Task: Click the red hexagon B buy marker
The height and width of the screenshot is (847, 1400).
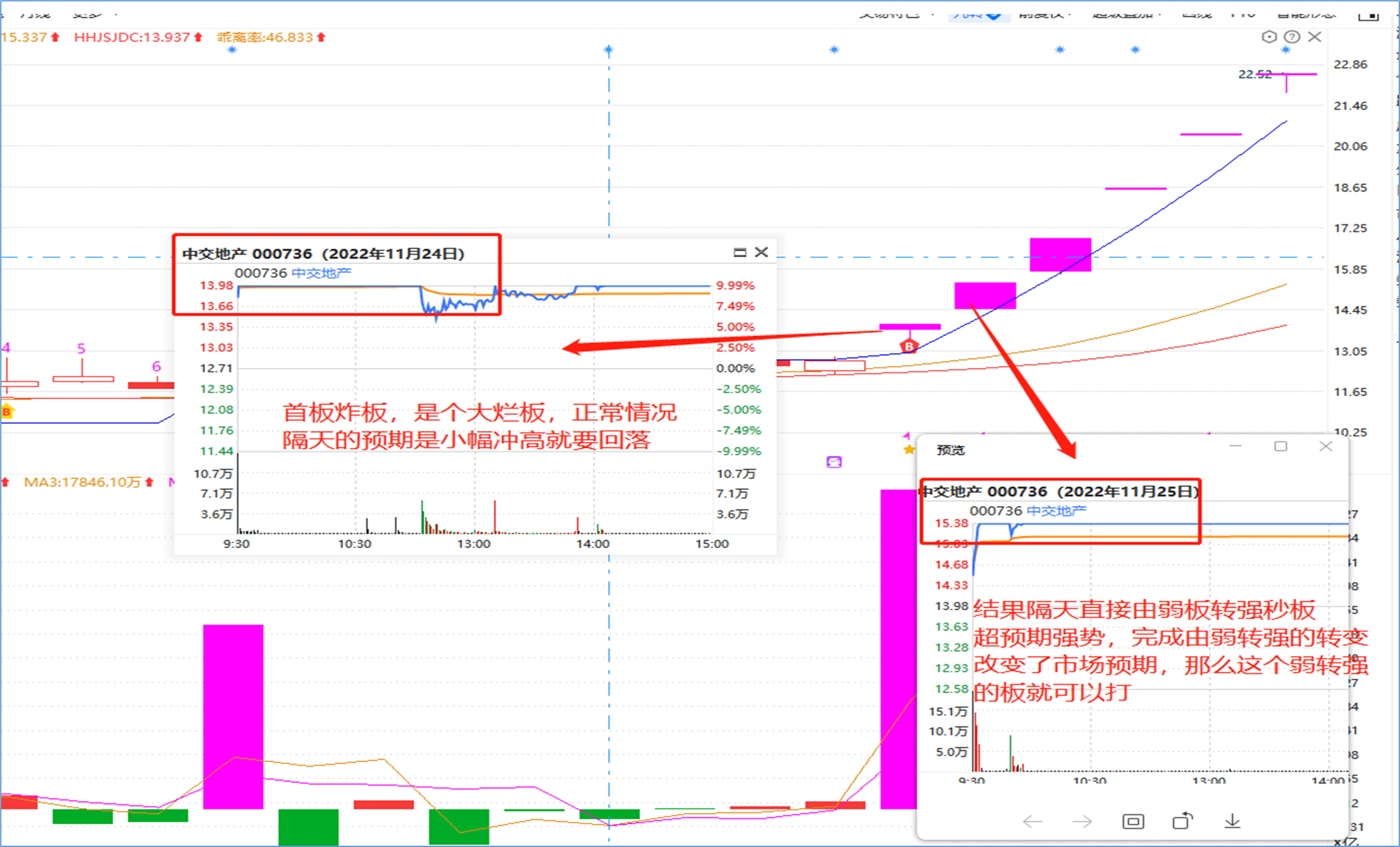Action: point(909,346)
